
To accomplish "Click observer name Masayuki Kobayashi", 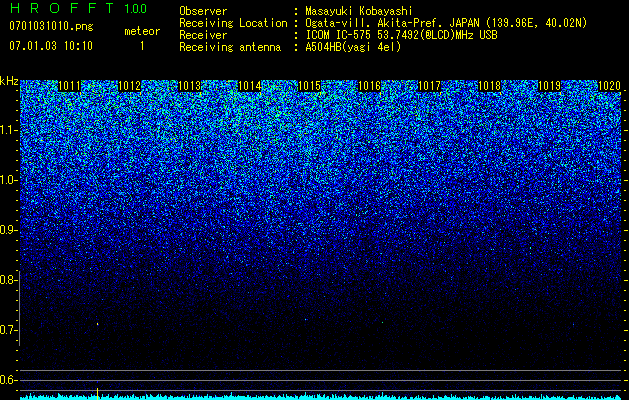I will (359, 11).
